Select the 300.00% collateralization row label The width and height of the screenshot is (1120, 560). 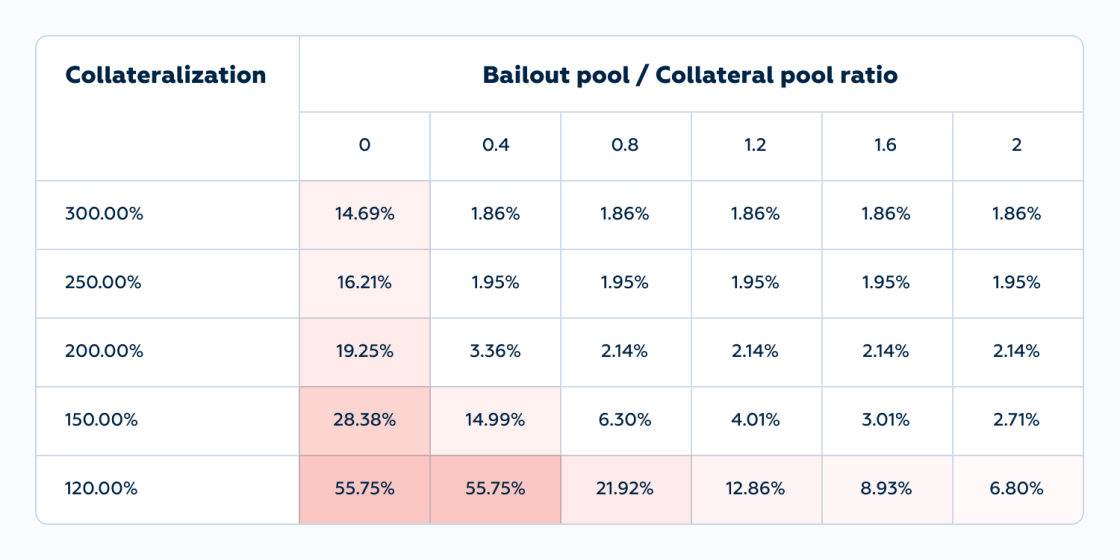pyautogui.click(x=104, y=214)
